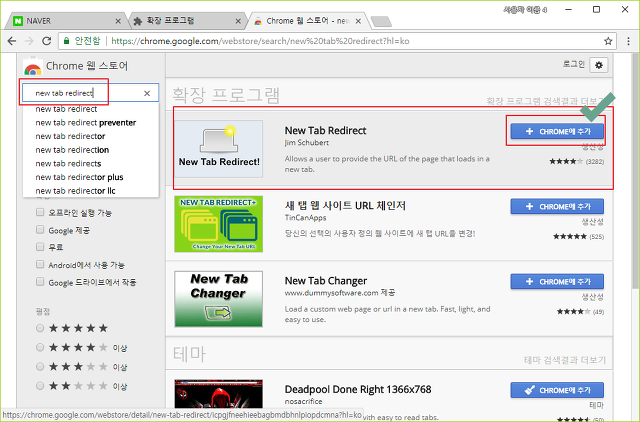This screenshot has height=422, width=640.
Task: Click the author name Jim Schubert
Action: coord(307,142)
